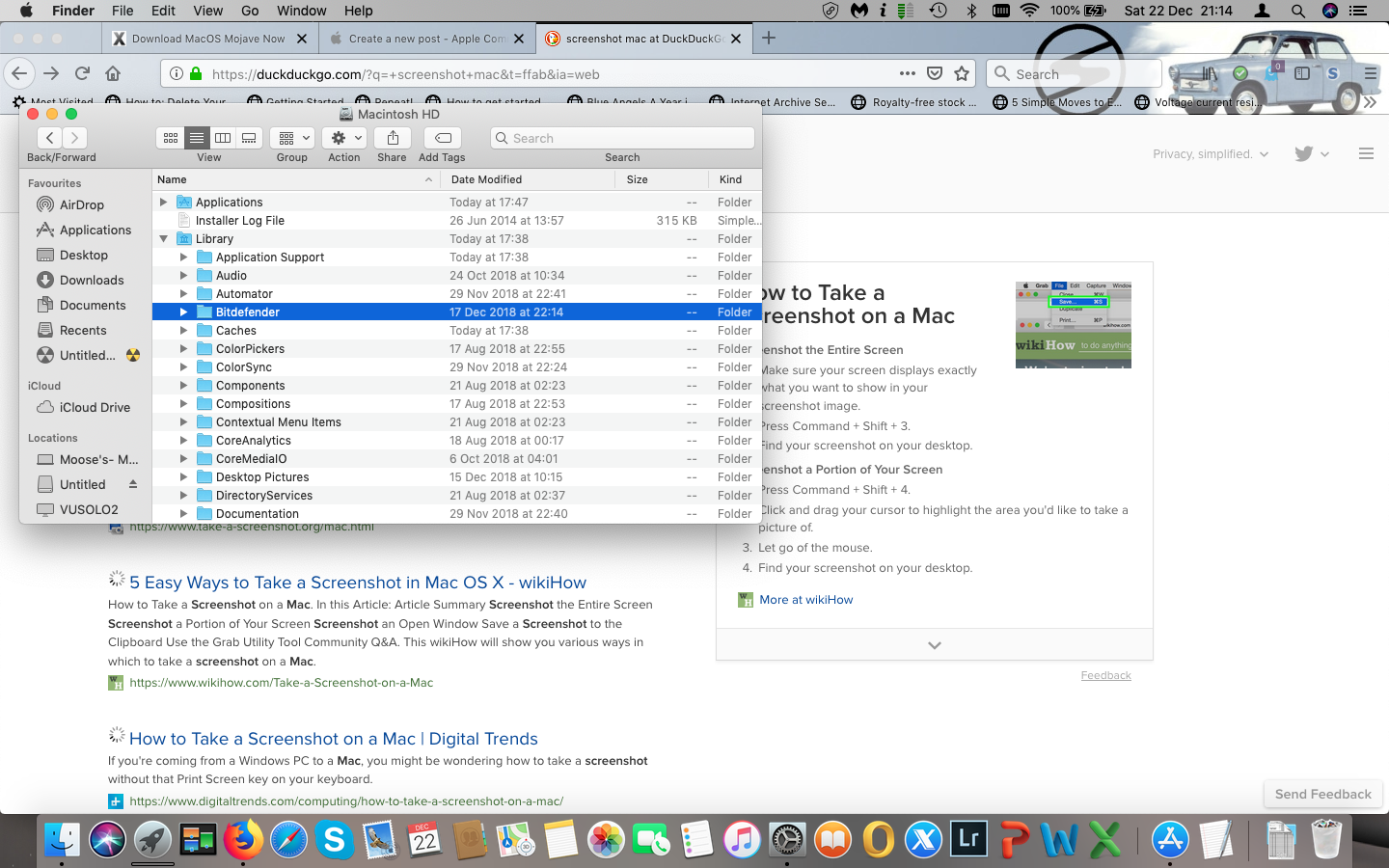This screenshot has height=868, width=1389.
Task: Open Downloads in the Finder sidebar
Action: (92, 280)
